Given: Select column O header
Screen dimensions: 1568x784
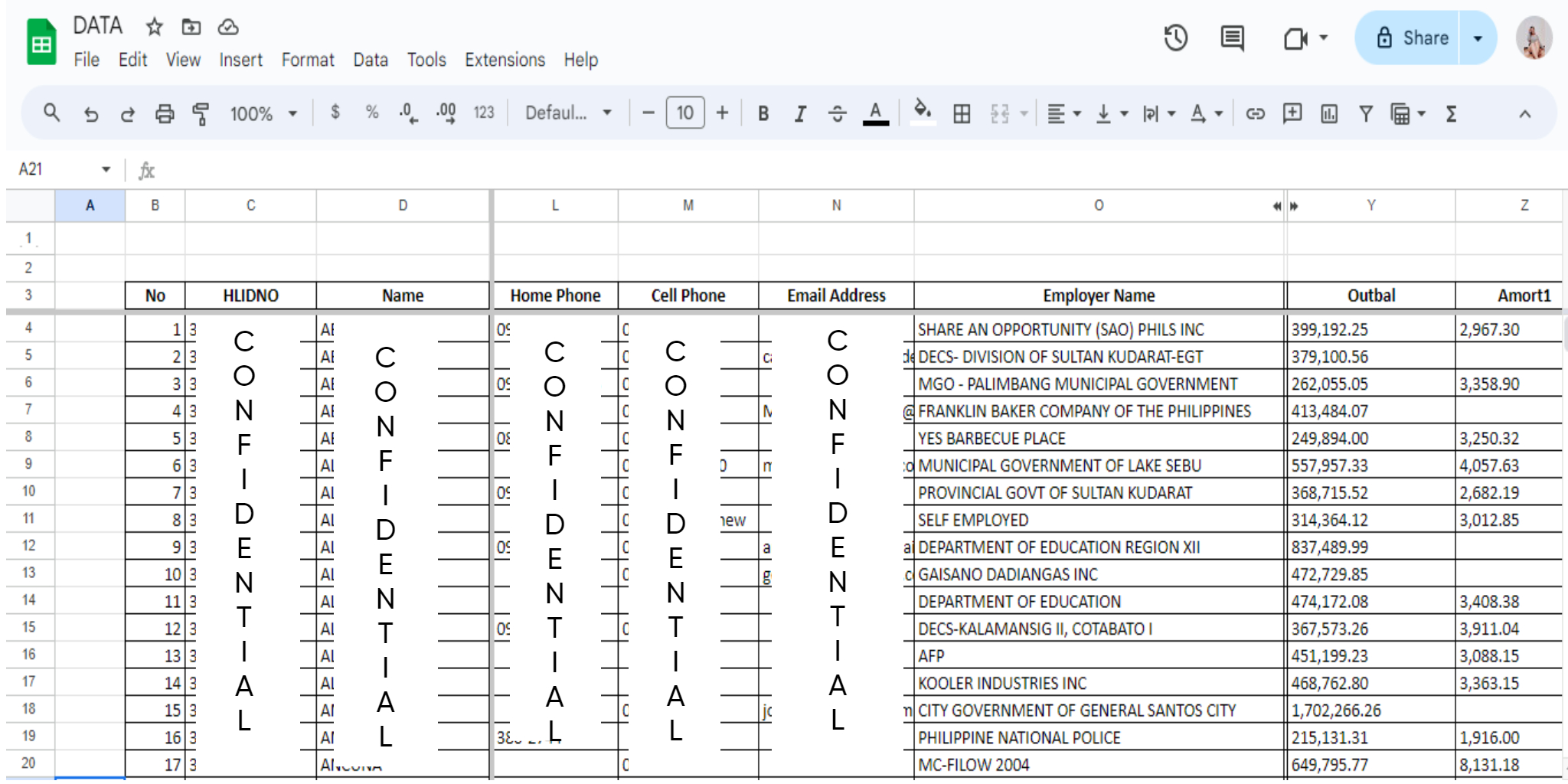Looking at the screenshot, I should click(1099, 205).
